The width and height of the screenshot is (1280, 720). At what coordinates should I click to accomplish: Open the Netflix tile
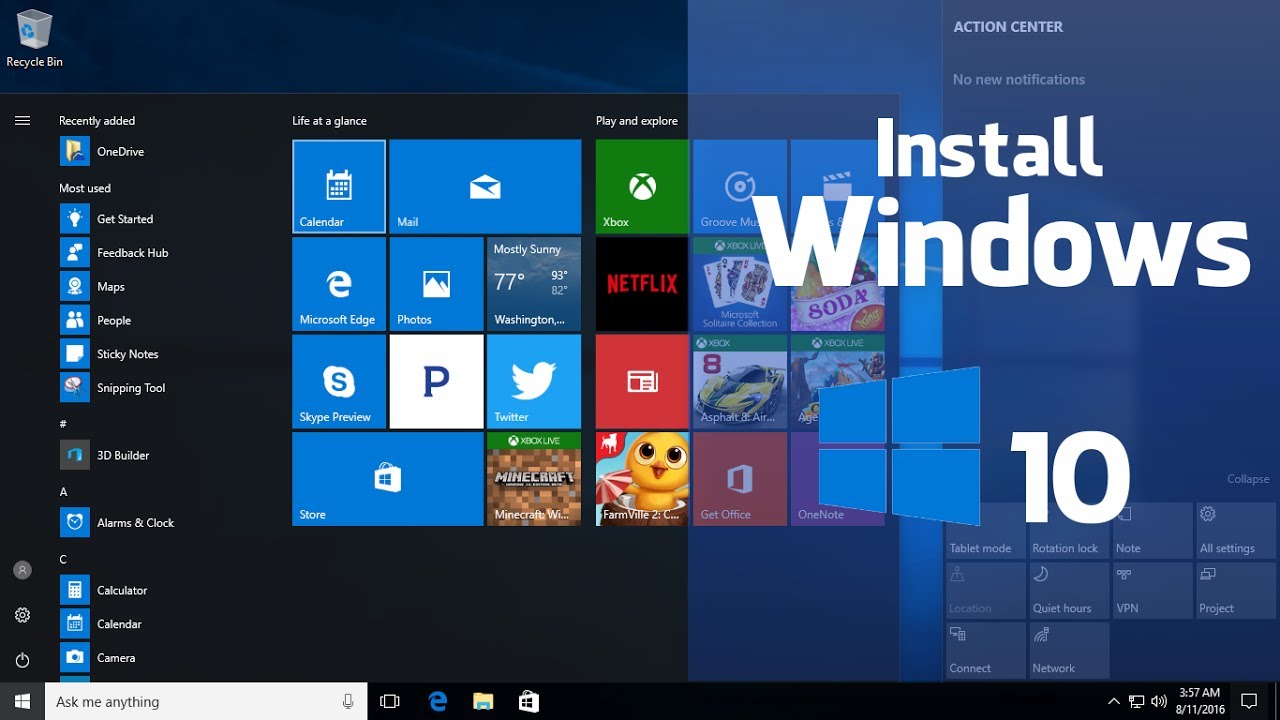point(642,284)
